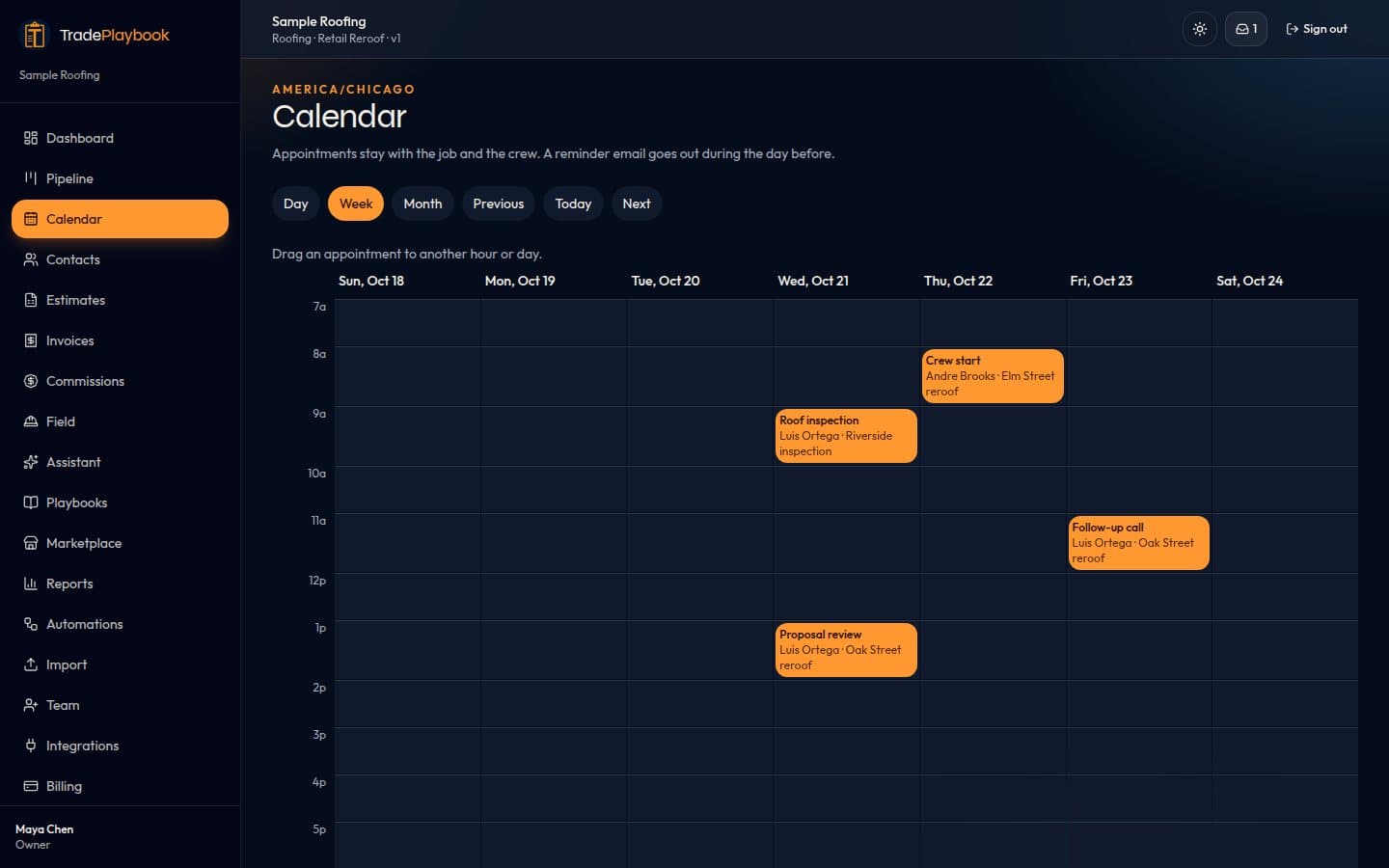The image size is (1389, 868).
Task: Advance to the Next week
Action: (x=637, y=203)
